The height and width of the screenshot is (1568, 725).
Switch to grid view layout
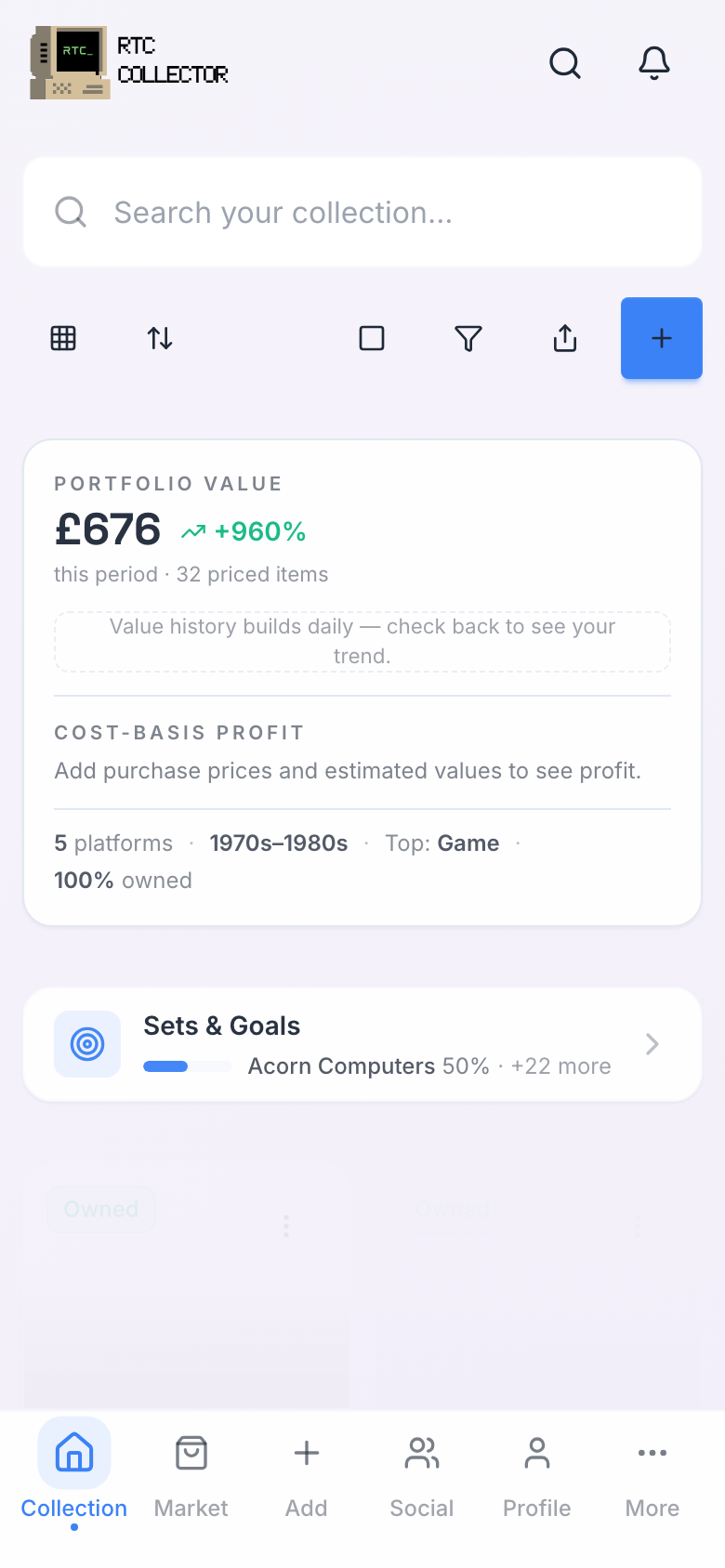pyautogui.click(x=63, y=338)
